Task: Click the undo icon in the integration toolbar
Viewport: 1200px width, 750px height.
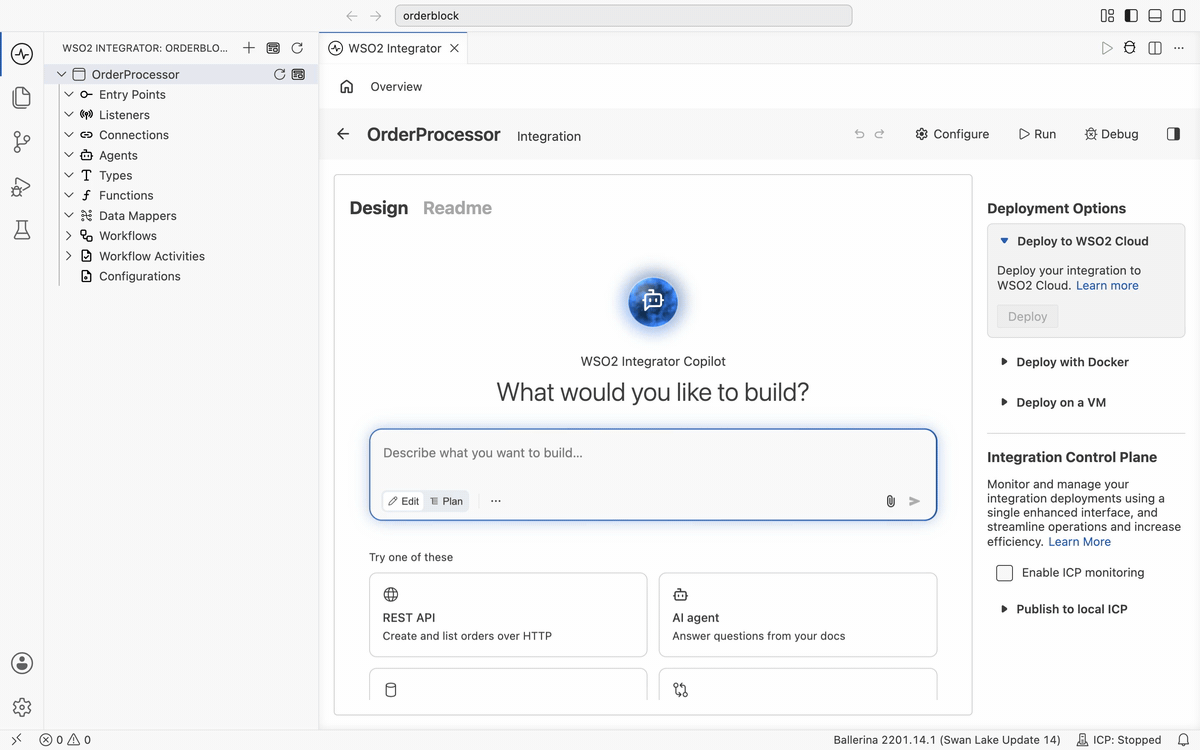Action: click(x=859, y=134)
